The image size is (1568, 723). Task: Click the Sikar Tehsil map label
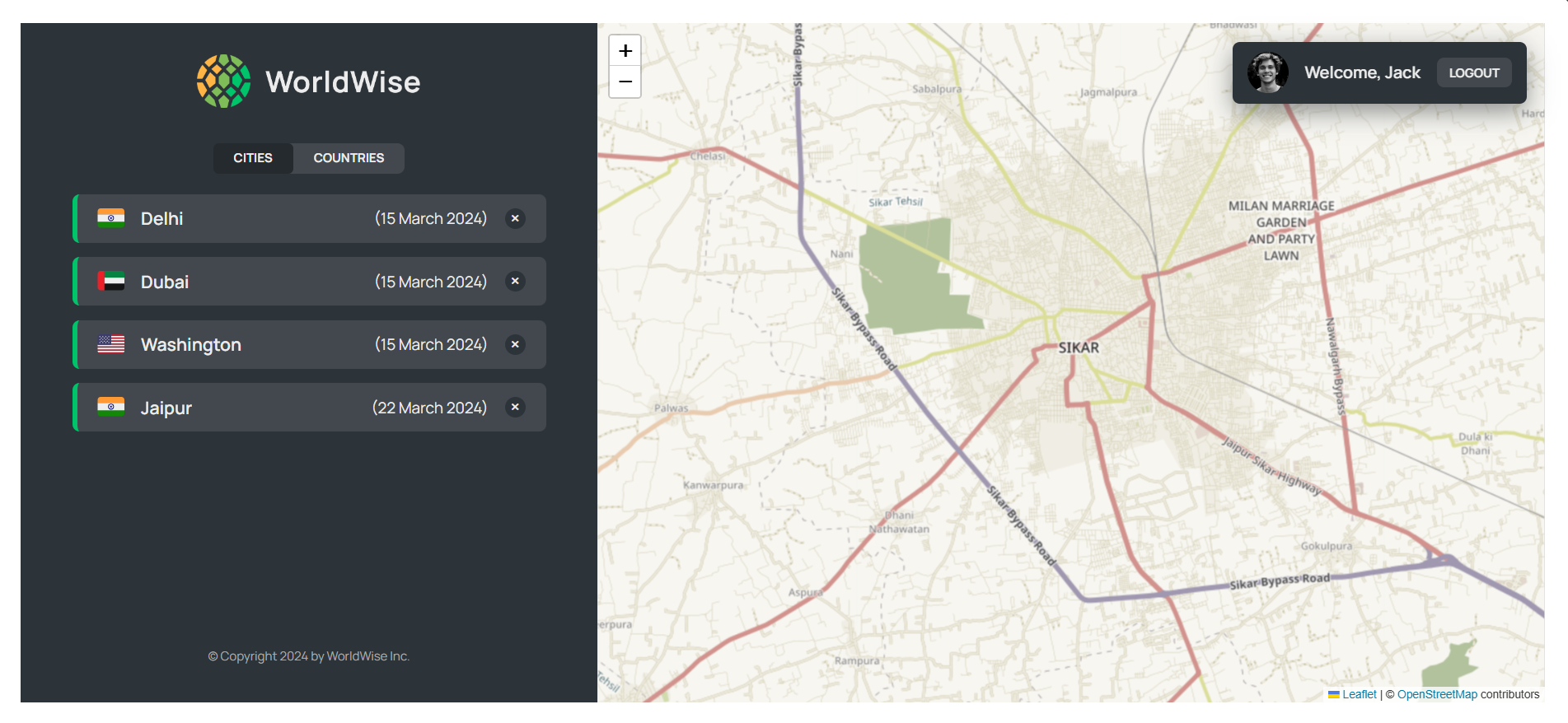[896, 202]
